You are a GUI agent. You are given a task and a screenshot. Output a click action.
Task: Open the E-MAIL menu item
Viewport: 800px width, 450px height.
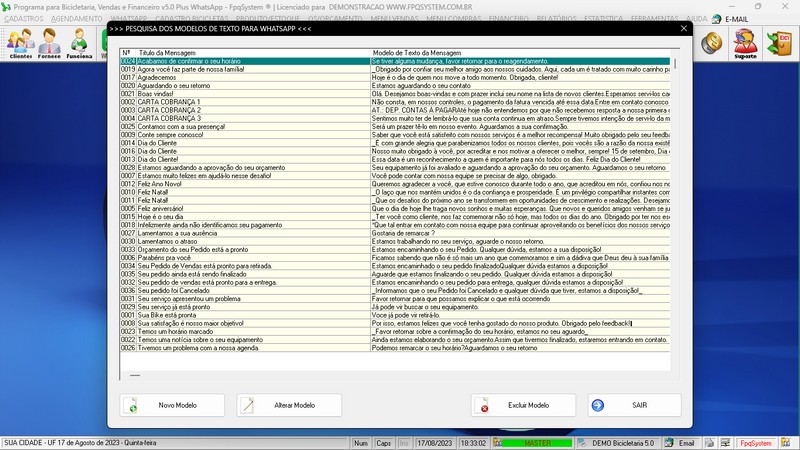point(736,19)
